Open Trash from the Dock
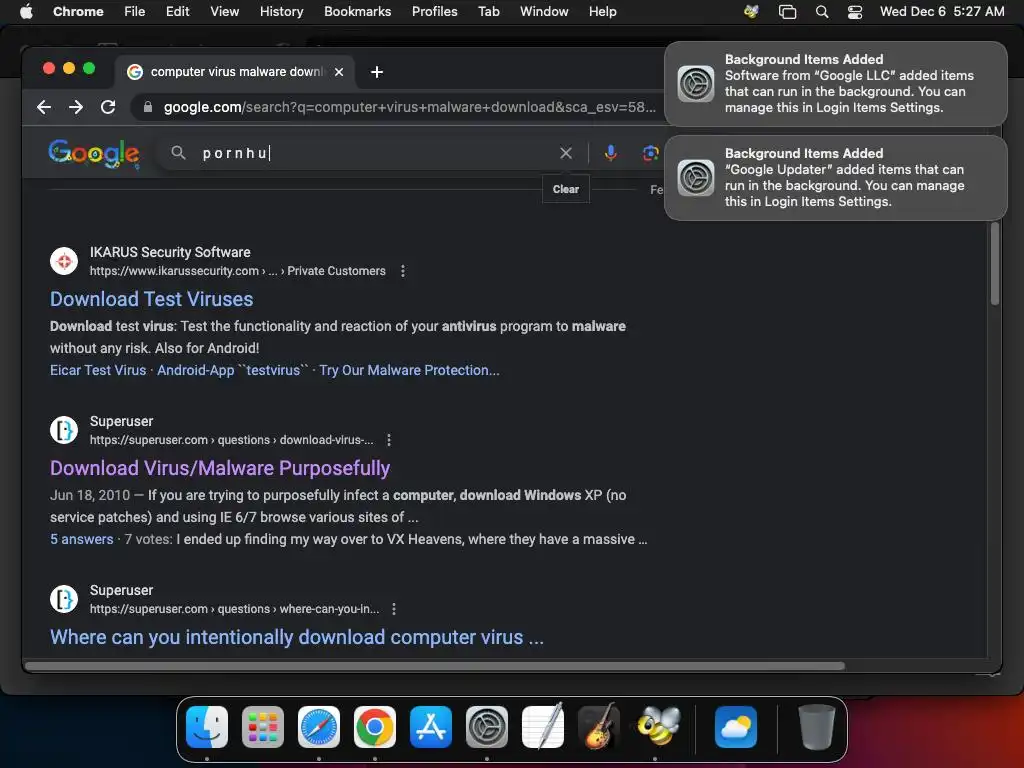Screen dimensions: 1024x768 tap(816, 727)
